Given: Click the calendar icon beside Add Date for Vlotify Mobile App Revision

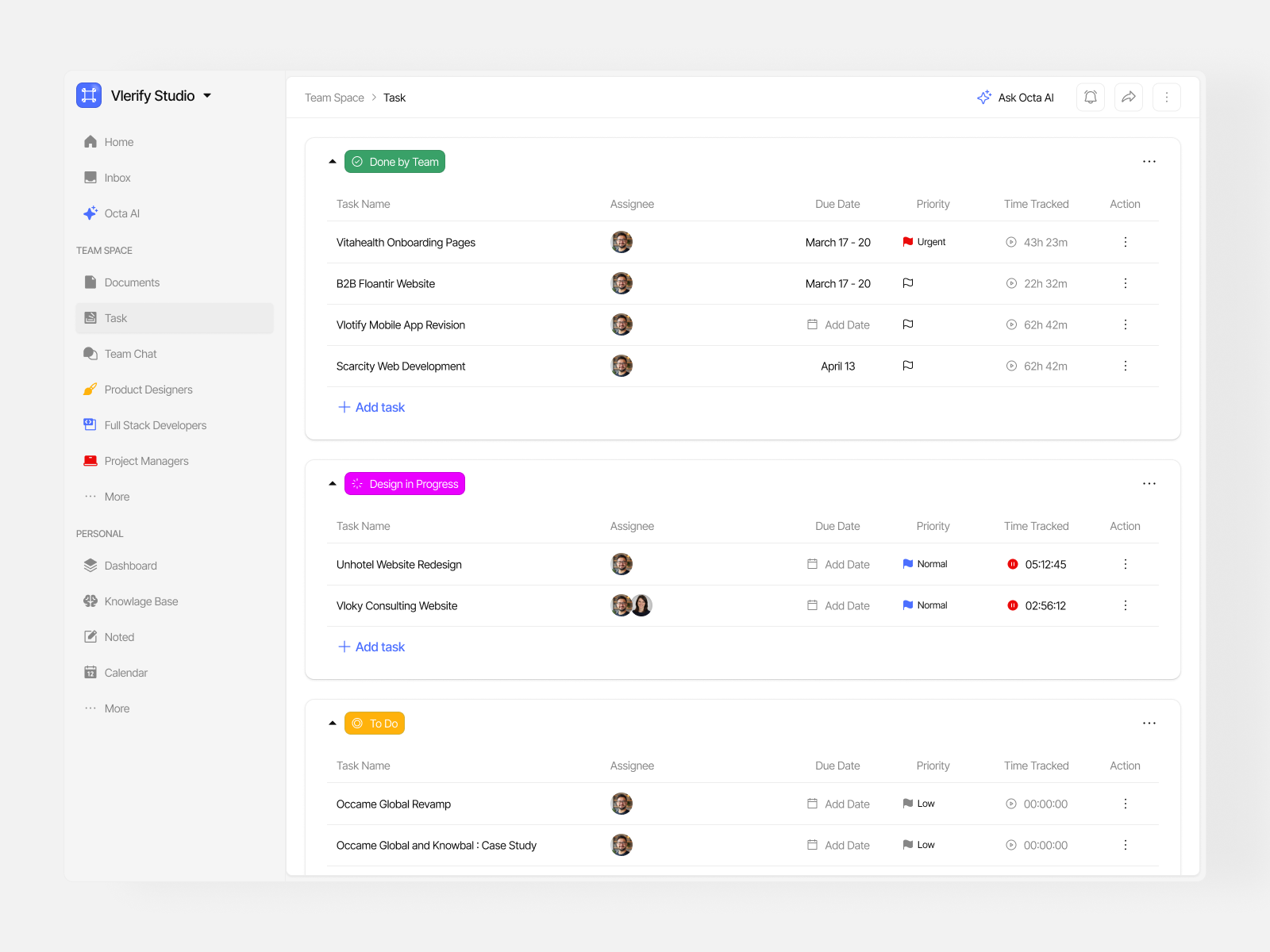Looking at the screenshot, I should [811, 324].
